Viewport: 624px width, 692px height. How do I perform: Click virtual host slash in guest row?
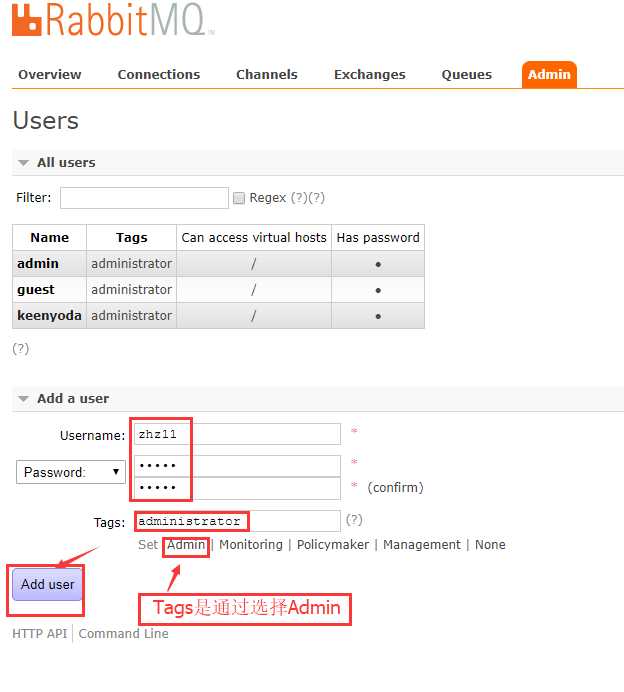coord(253,290)
